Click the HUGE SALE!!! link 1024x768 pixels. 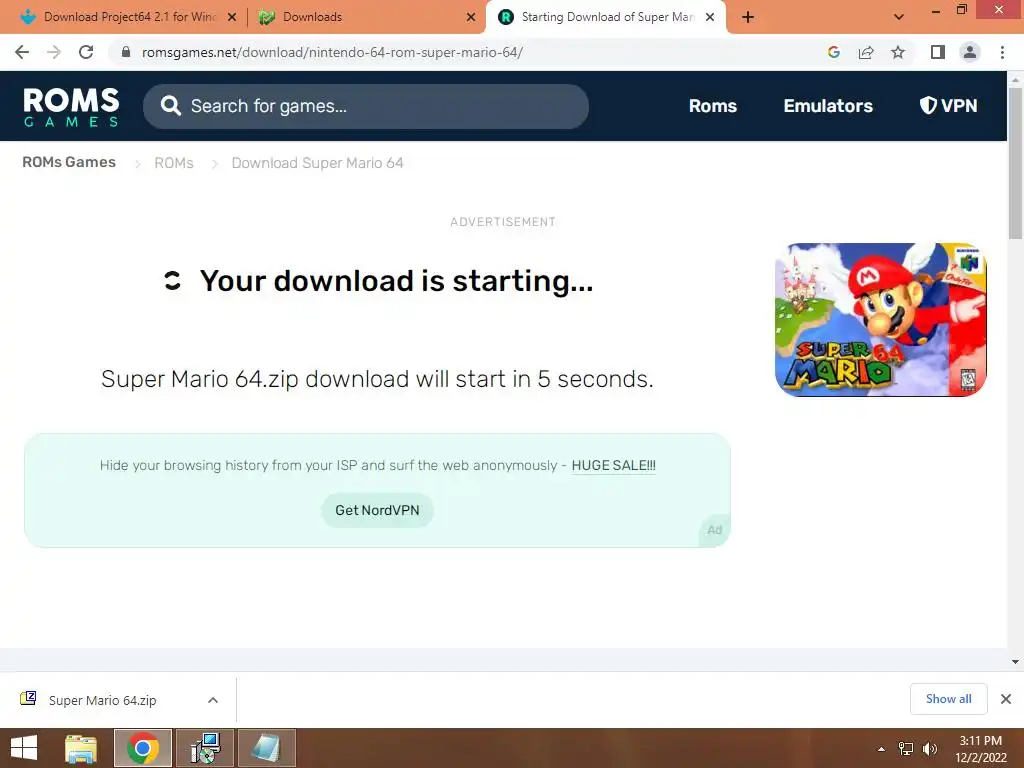[613, 466]
